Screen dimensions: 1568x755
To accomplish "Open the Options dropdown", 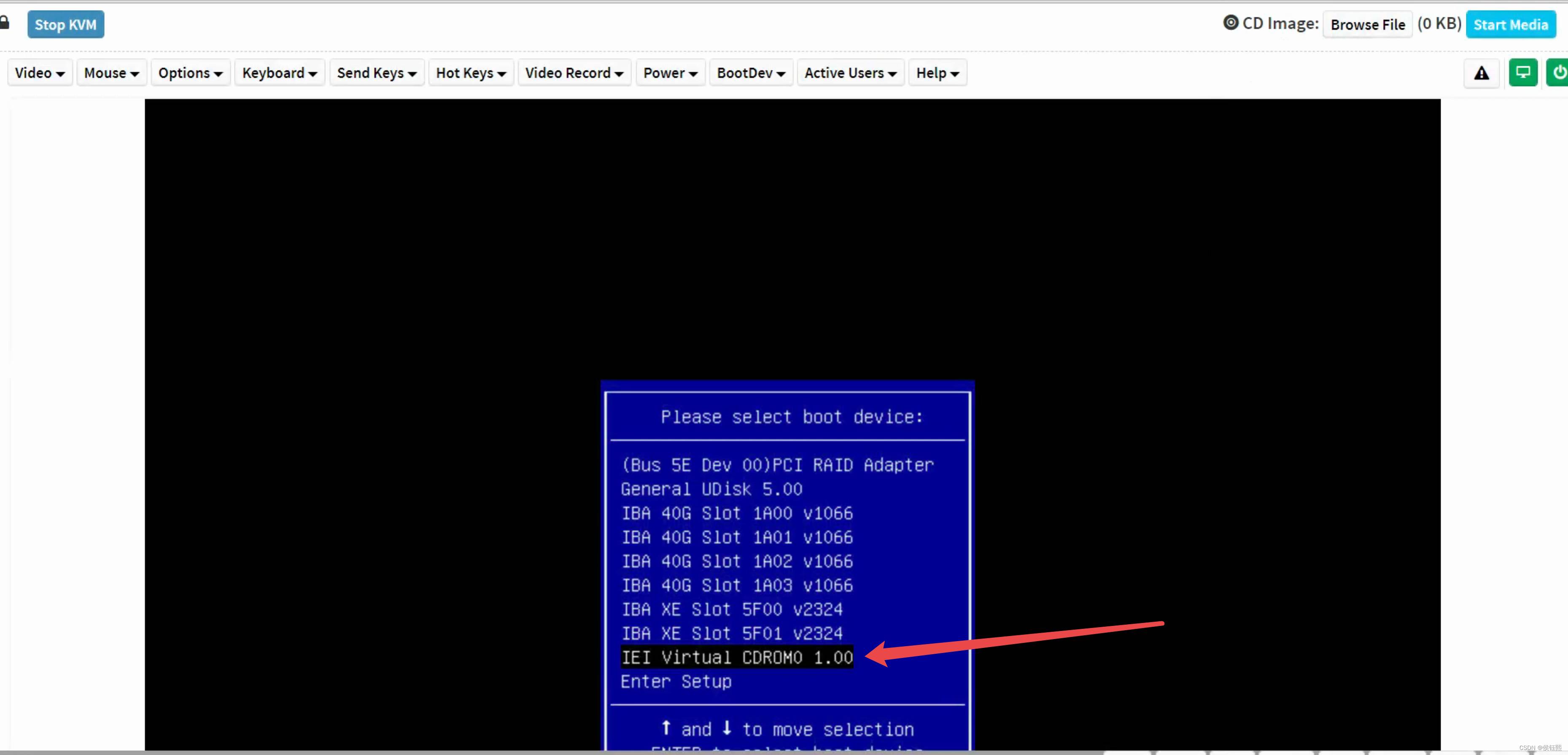I will coord(190,73).
